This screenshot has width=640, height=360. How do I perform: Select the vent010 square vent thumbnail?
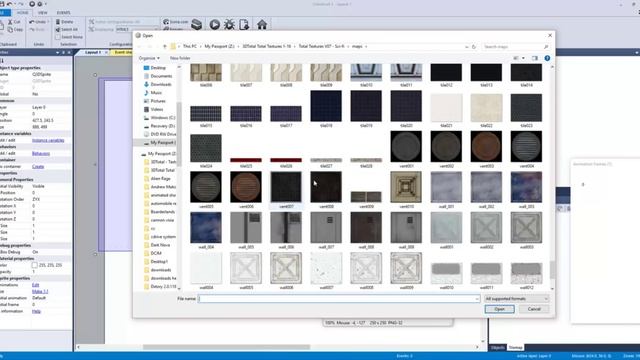pos(406,187)
